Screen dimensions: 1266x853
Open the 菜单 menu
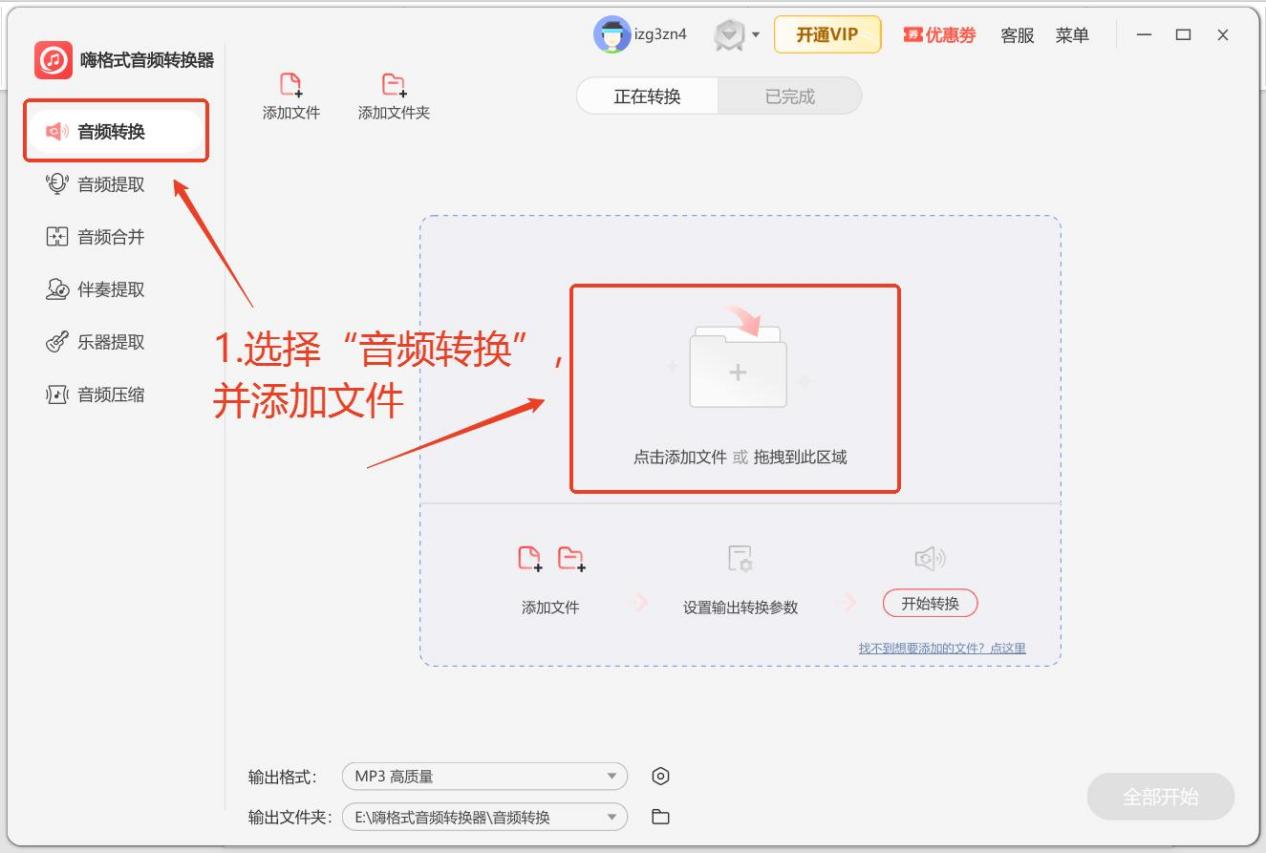pos(1072,35)
